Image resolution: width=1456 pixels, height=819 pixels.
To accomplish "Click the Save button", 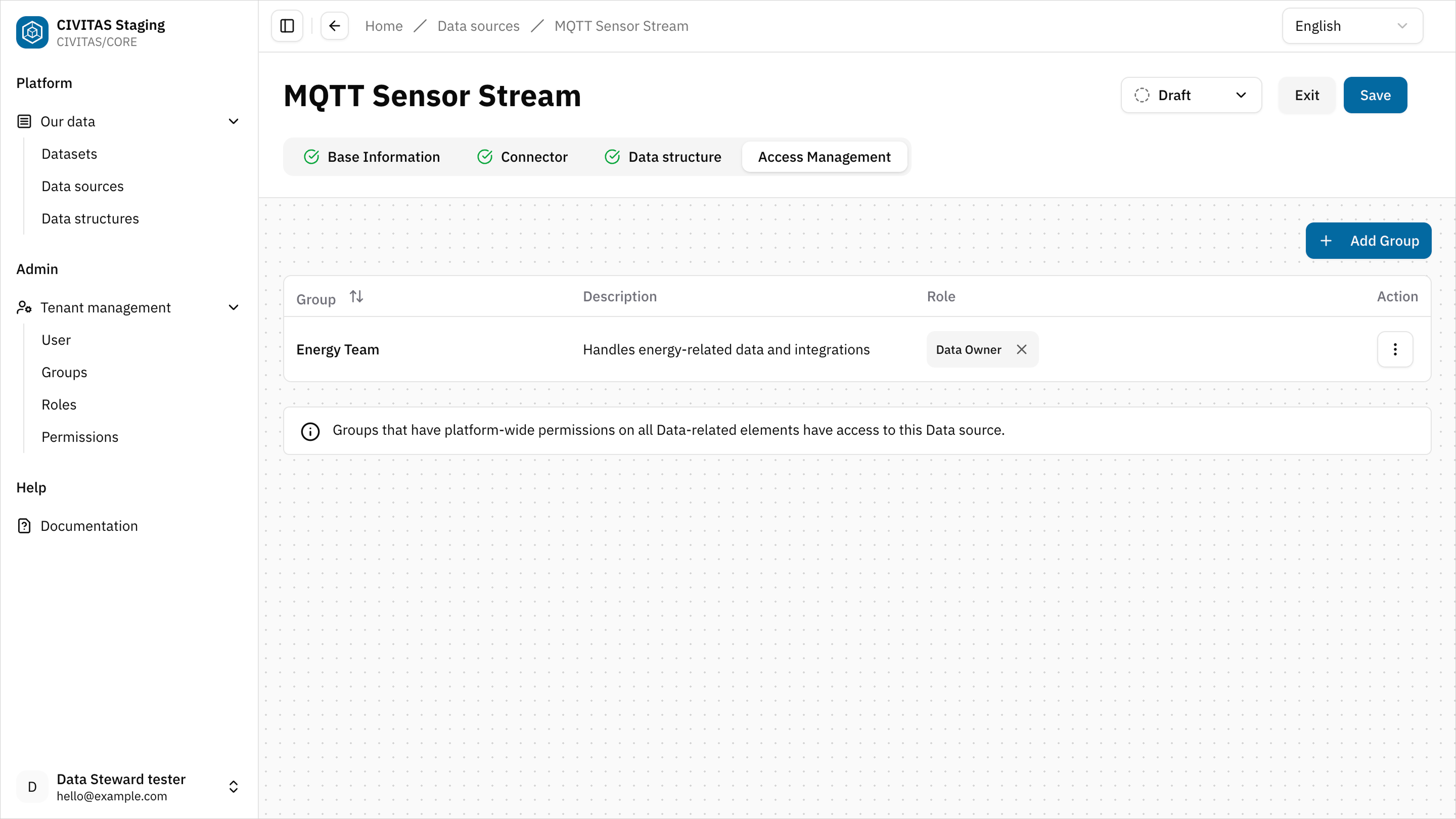I will [1375, 95].
